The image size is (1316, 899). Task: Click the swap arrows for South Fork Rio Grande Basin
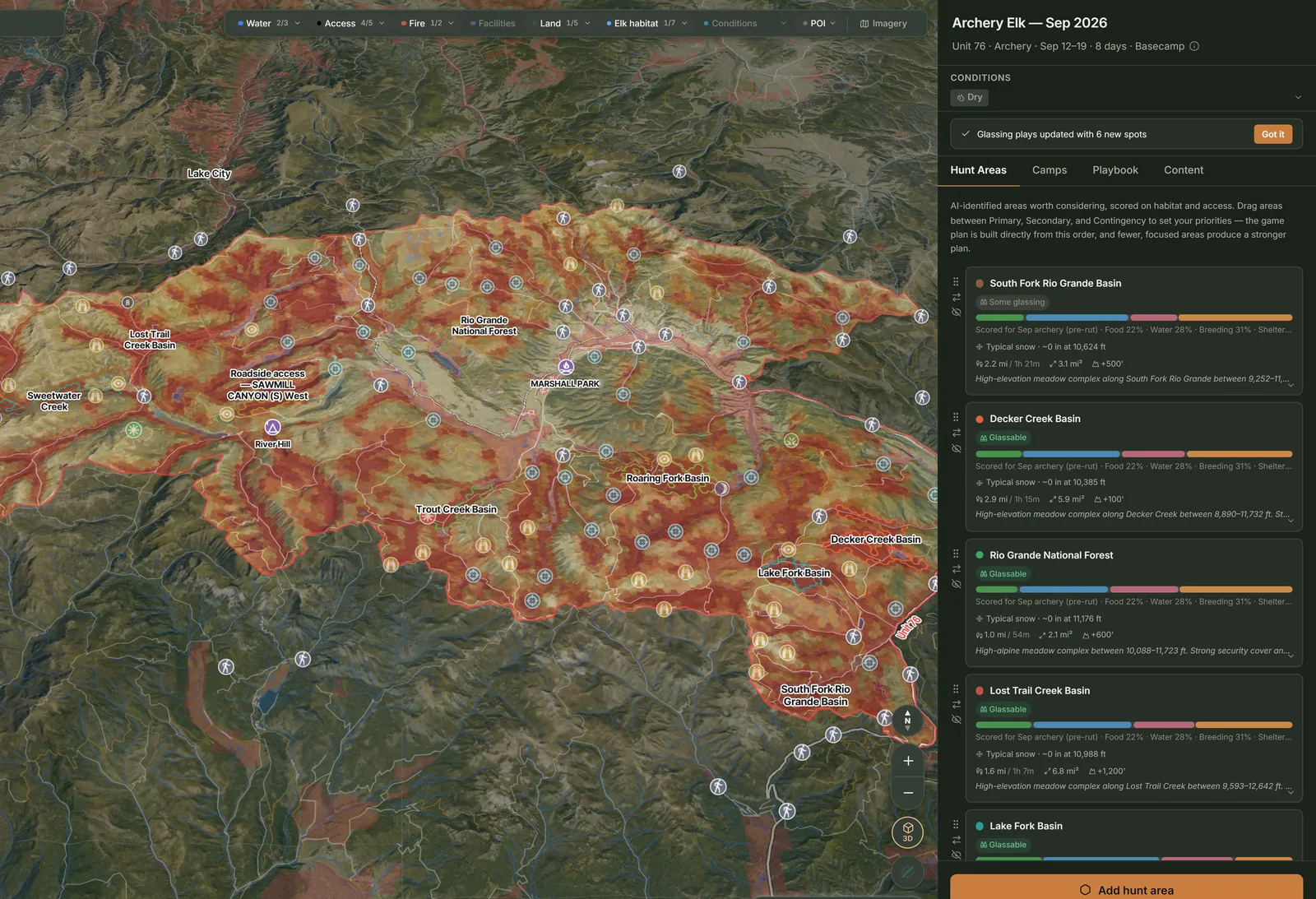[956, 297]
